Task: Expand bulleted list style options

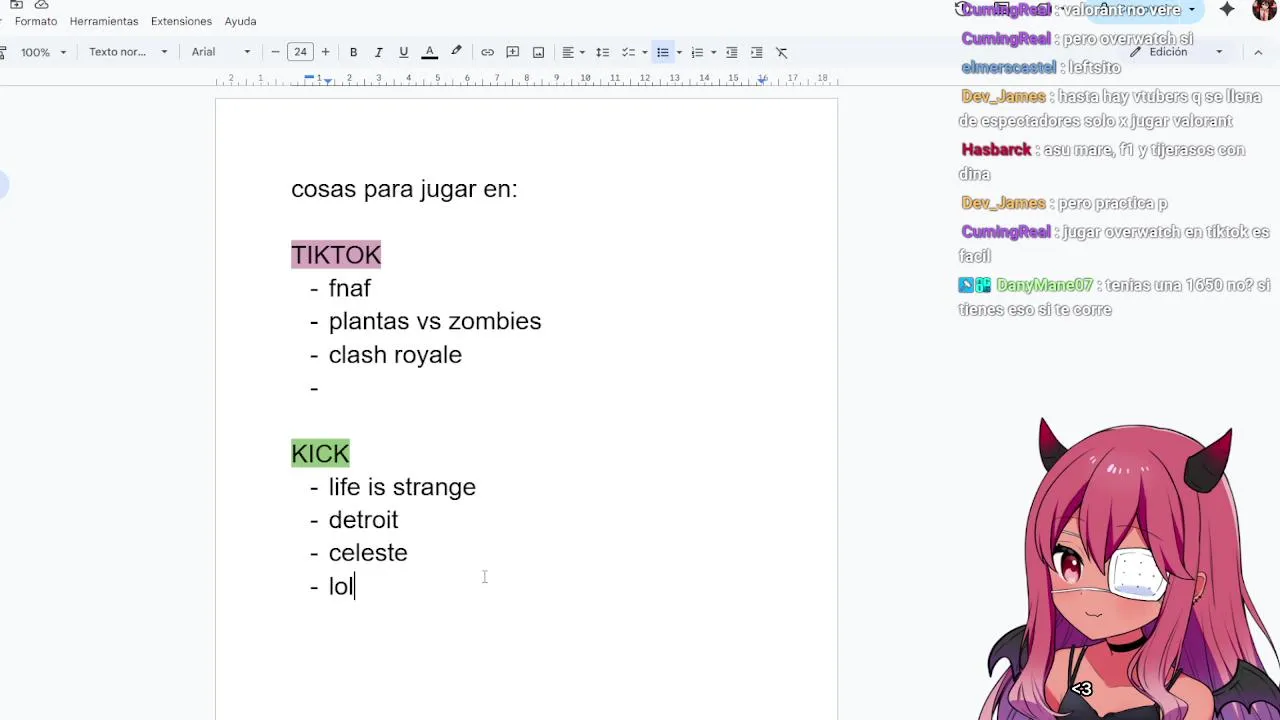Action: [x=679, y=52]
